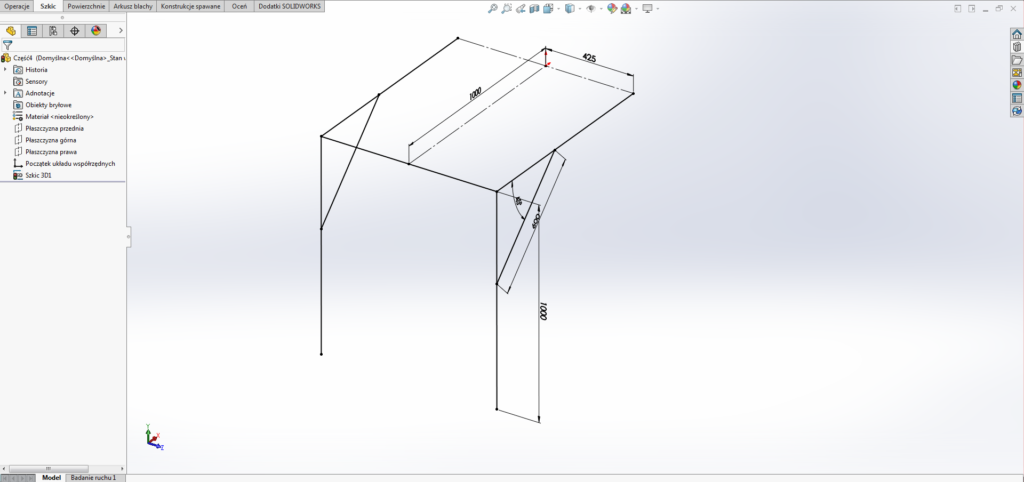Image resolution: width=1024 pixels, height=482 pixels.
Task: Select the FeatureManager design tree tab icon
Action: (10, 31)
